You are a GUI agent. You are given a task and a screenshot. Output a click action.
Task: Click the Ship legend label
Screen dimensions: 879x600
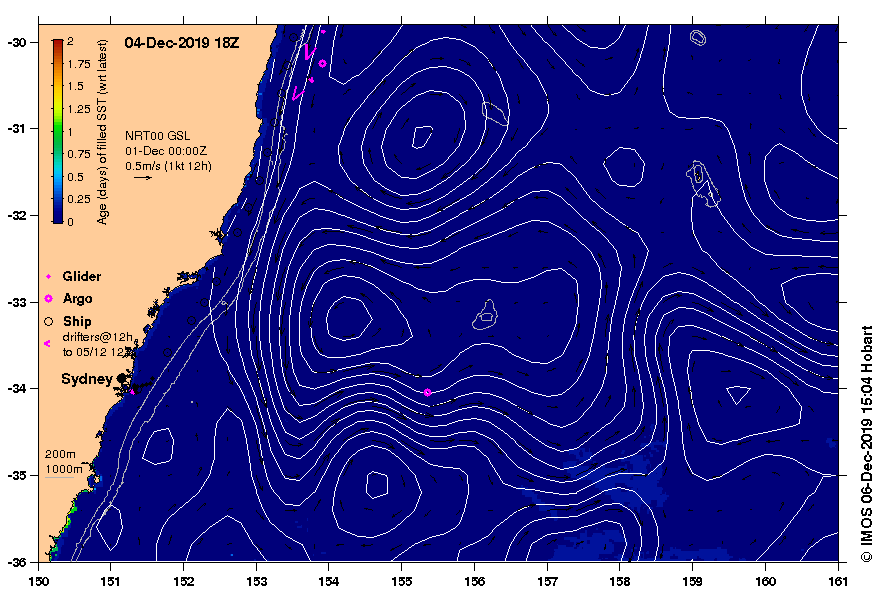[x=77, y=321]
